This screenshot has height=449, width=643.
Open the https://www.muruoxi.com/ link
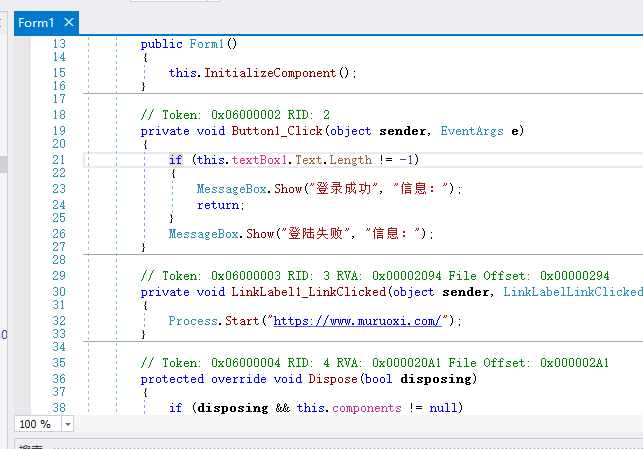(358, 321)
